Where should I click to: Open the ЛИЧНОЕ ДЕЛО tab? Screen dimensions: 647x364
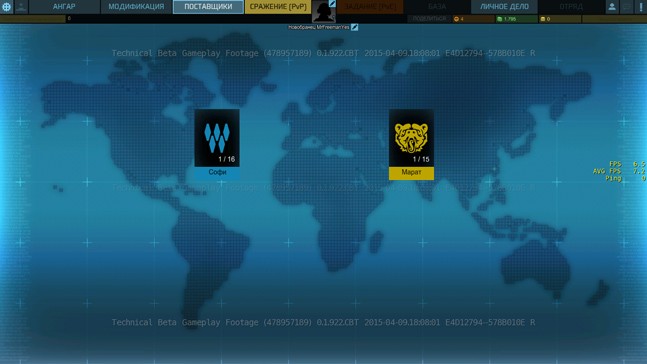coord(504,7)
